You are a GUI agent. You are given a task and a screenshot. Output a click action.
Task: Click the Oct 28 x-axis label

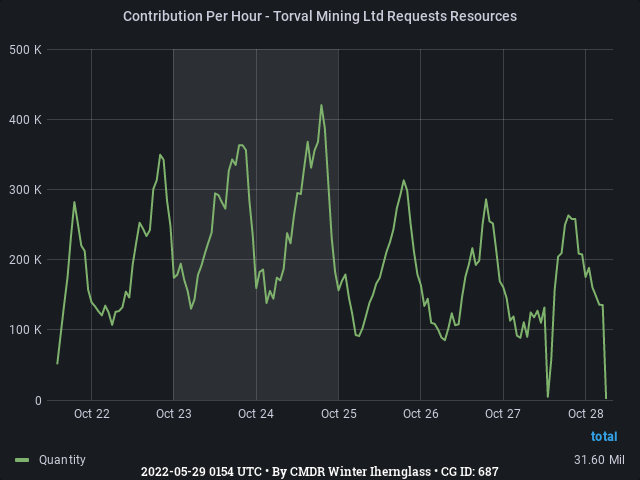coord(586,414)
